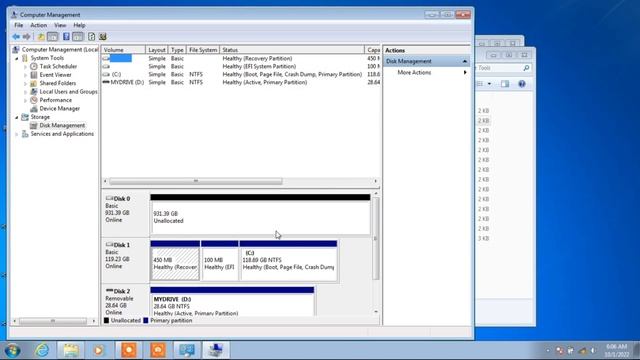
Task: Expand the Task Scheduler node
Action: 25,67
